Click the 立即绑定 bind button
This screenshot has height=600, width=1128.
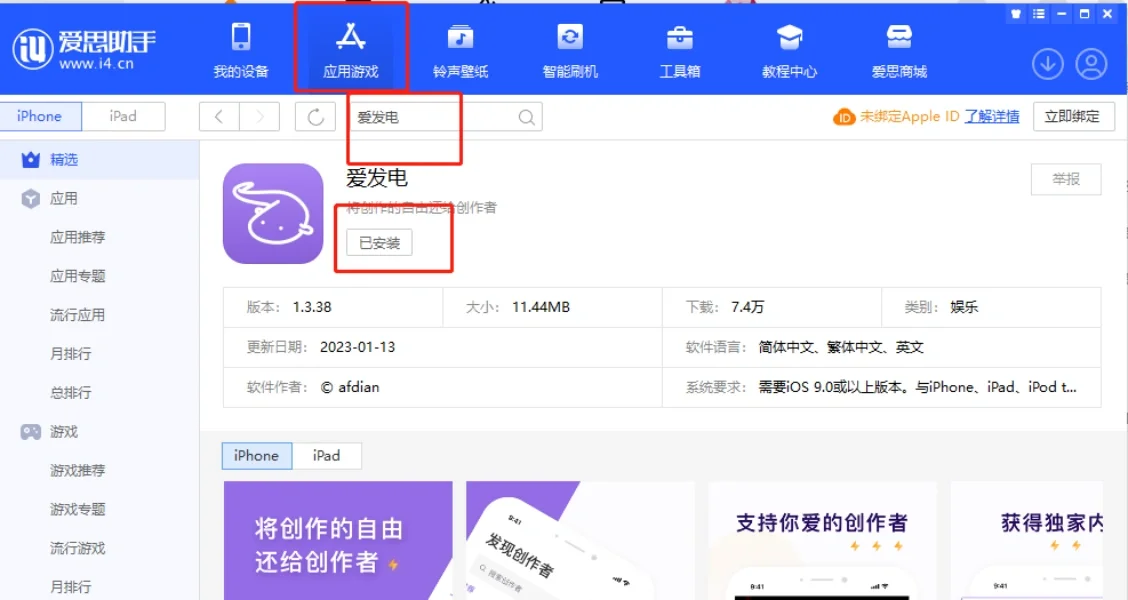pyautogui.click(x=1073, y=116)
